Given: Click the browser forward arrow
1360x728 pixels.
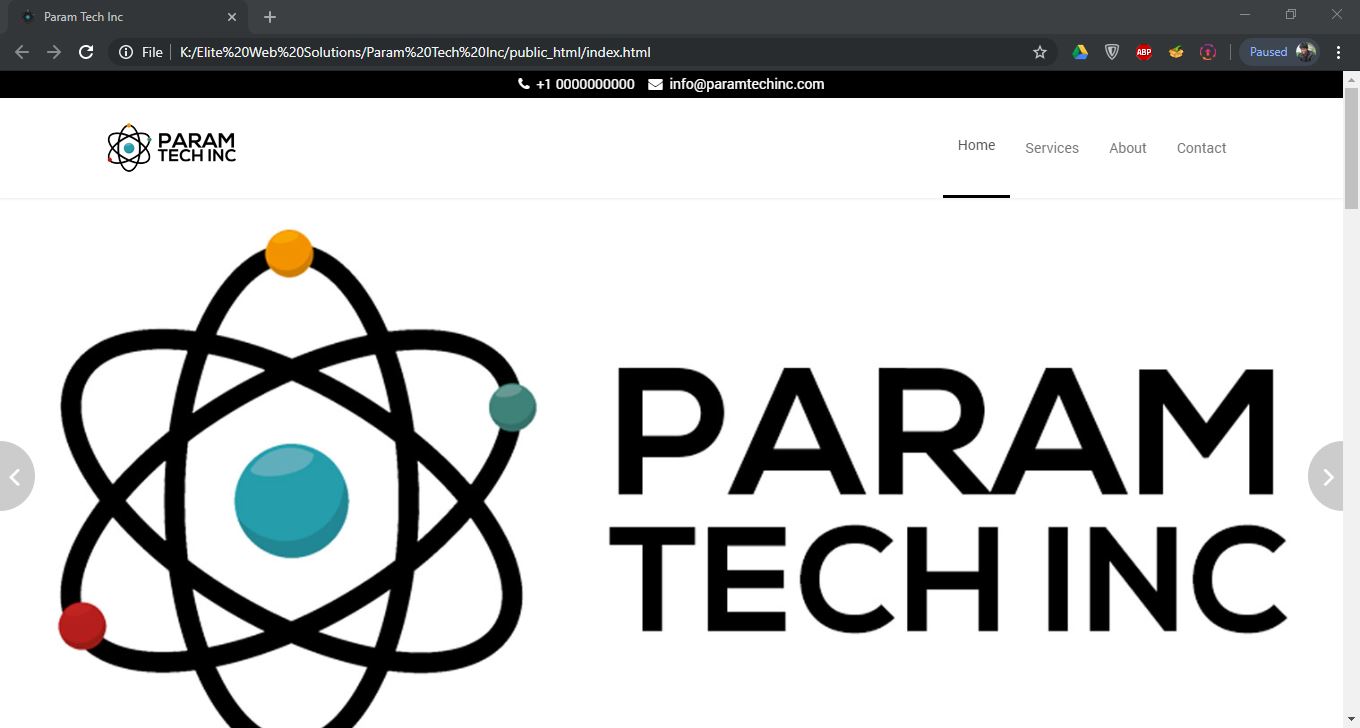Looking at the screenshot, I should coord(54,52).
